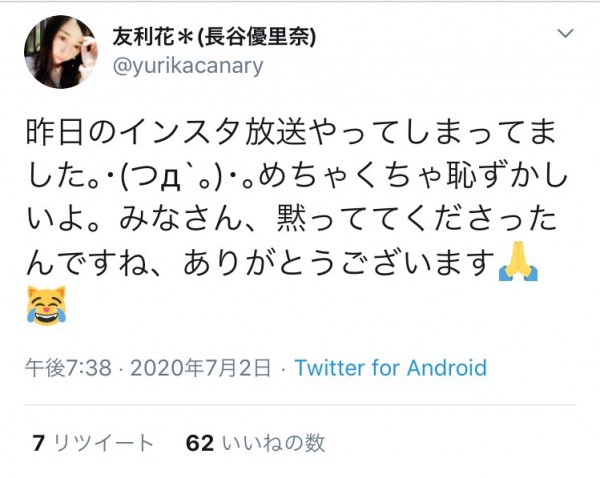The height and width of the screenshot is (478, 600).
Task: Click the crying laughing cat emoji
Action: point(46,306)
